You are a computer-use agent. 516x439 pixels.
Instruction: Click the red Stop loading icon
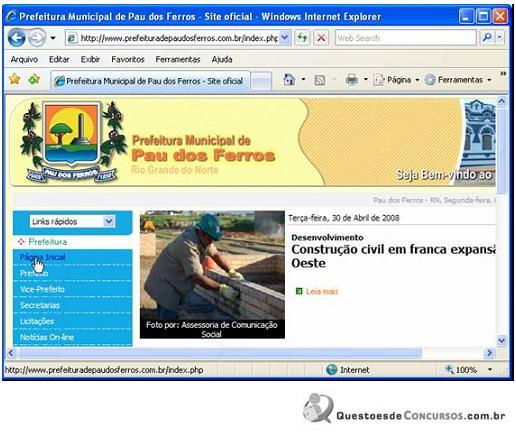pyautogui.click(x=321, y=38)
